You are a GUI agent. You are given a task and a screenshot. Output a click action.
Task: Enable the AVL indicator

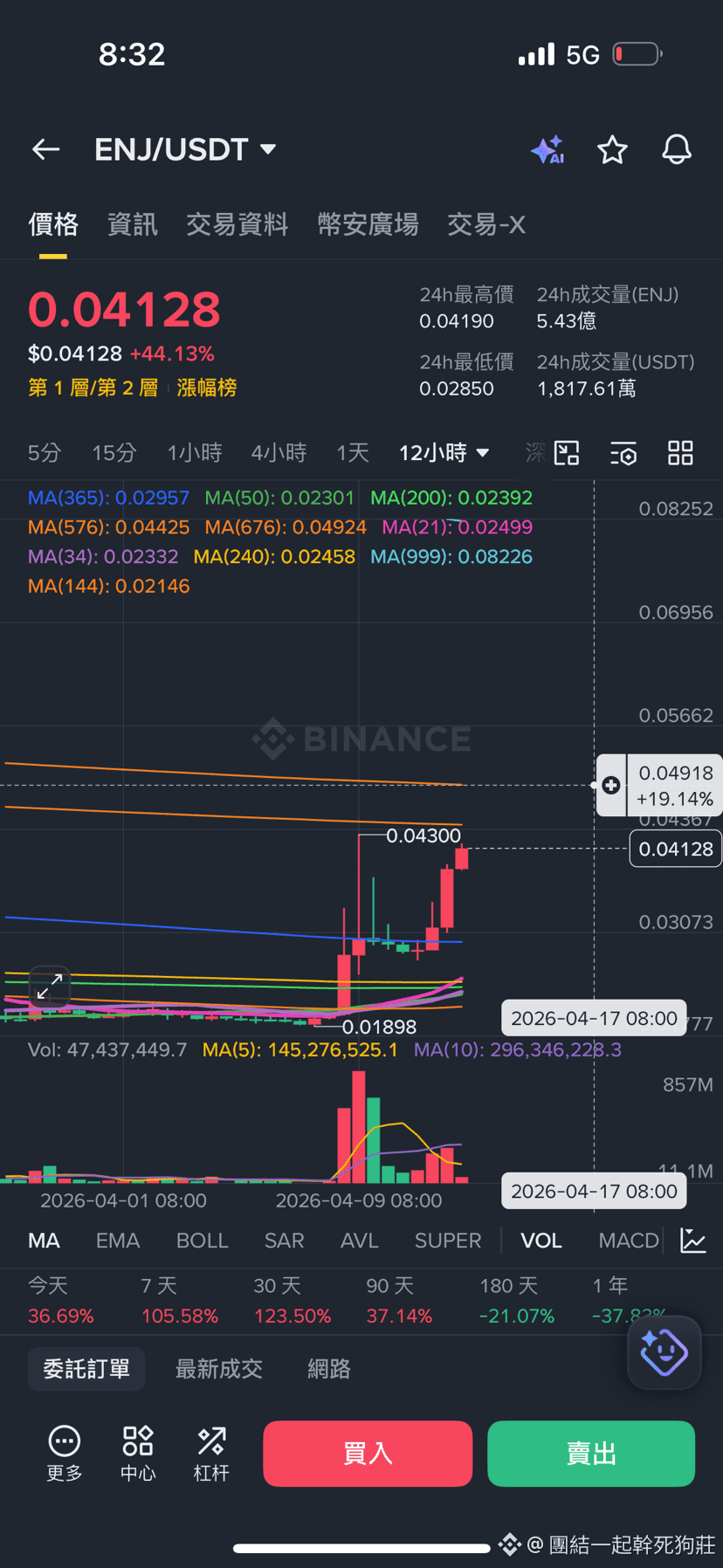point(359,1241)
